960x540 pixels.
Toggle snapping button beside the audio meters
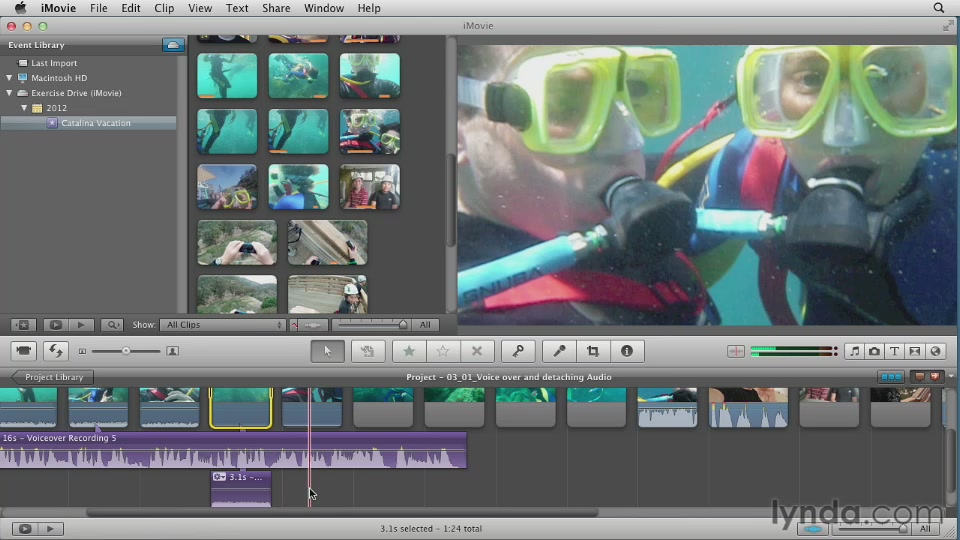pyautogui.click(x=735, y=351)
